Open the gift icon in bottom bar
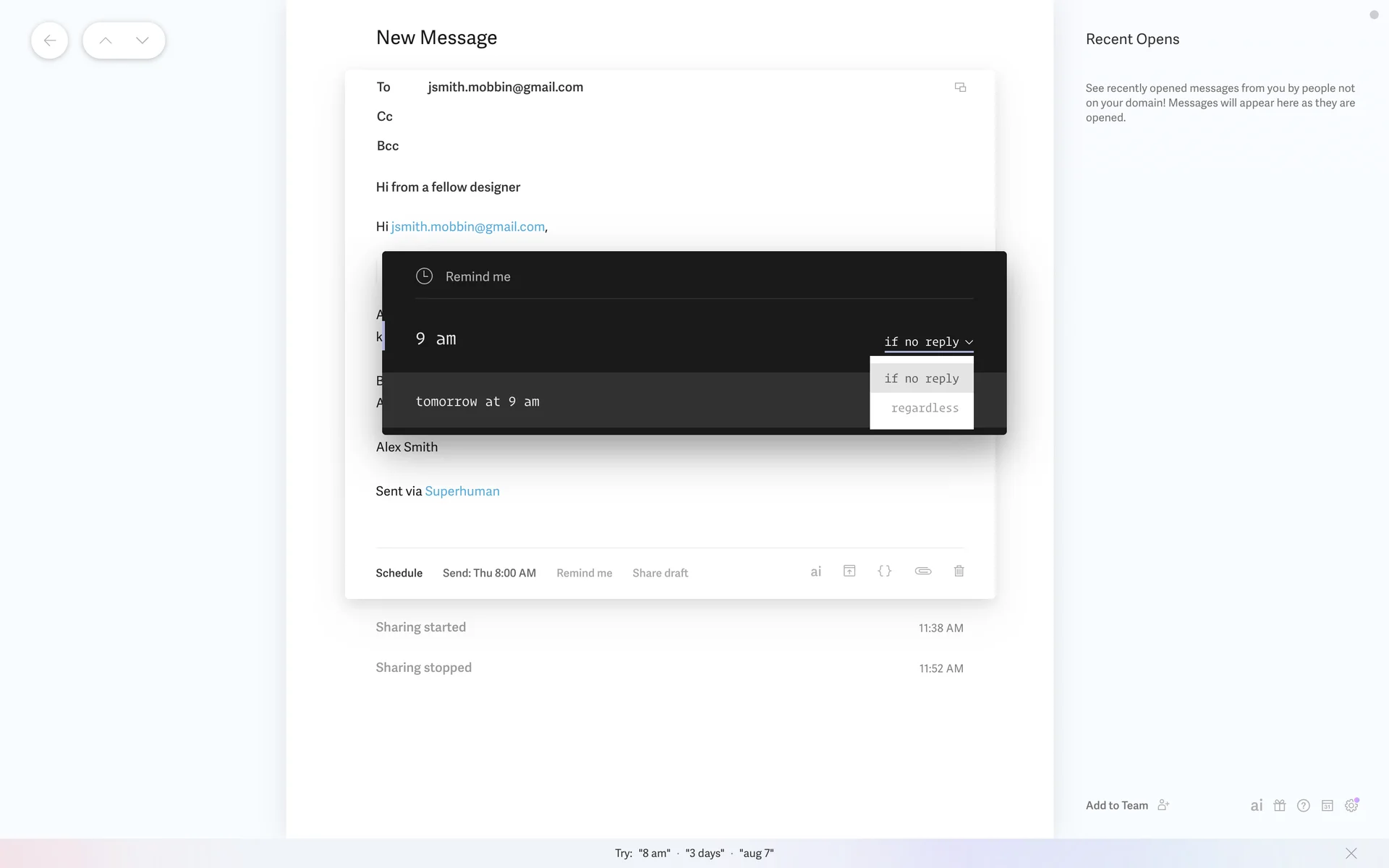Image resolution: width=1389 pixels, height=868 pixels. 1279,806
